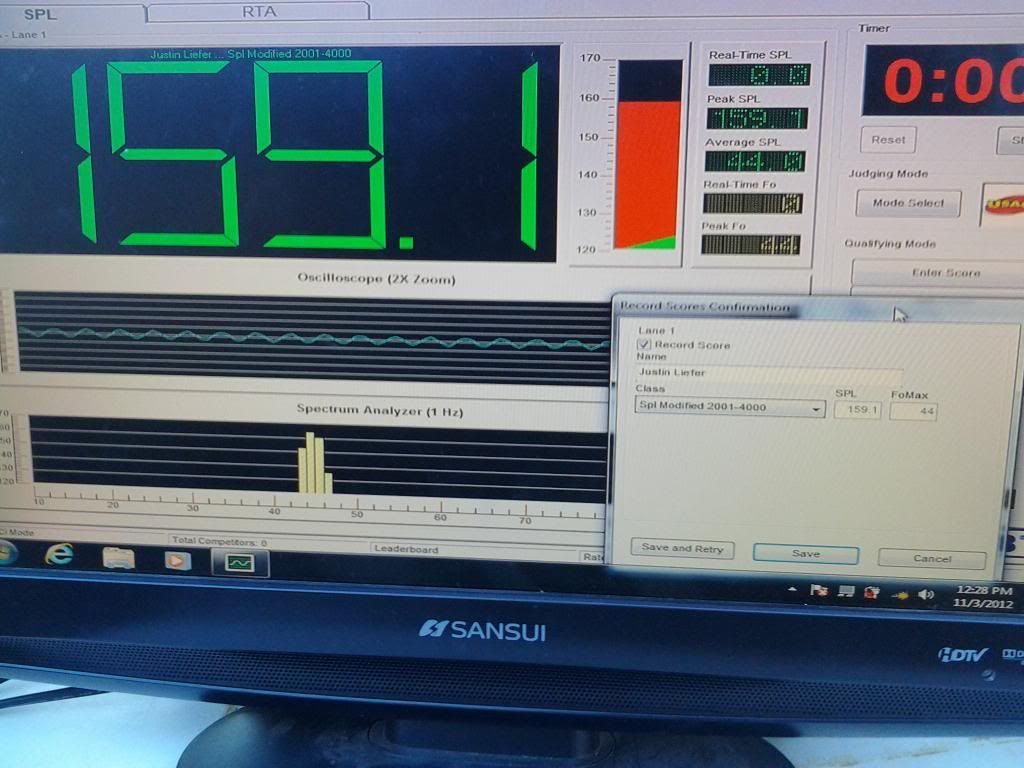Reset the timer

click(887, 140)
